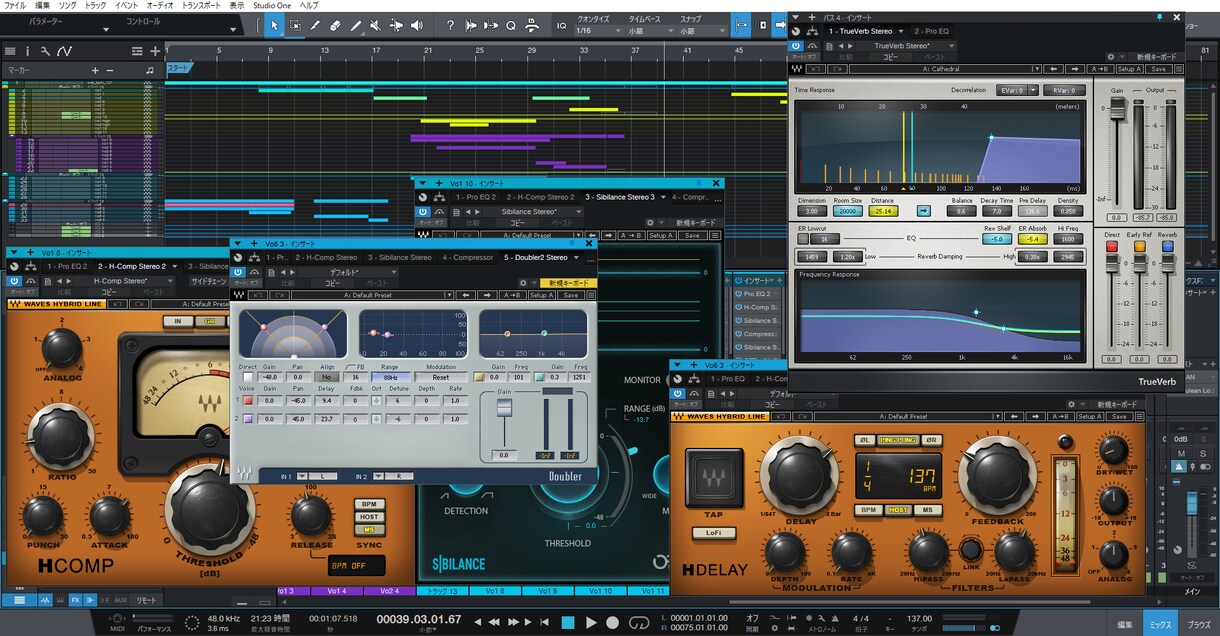Open the トラック menu
Image resolution: width=1220 pixels, height=636 pixels.
[96, 5]
